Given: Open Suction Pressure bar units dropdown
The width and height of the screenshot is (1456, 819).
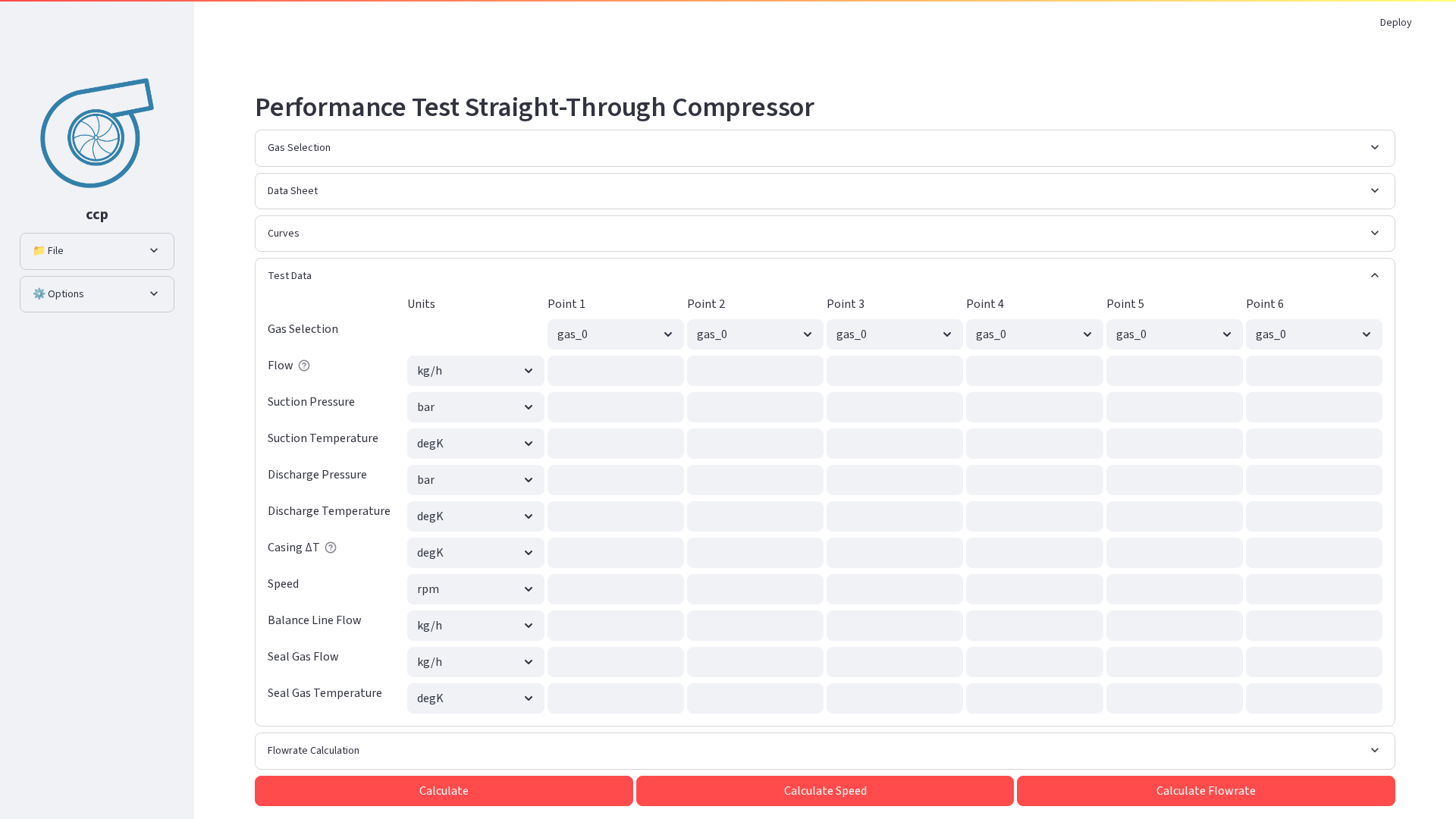Looking at the screenshot, I should (475, 407).
